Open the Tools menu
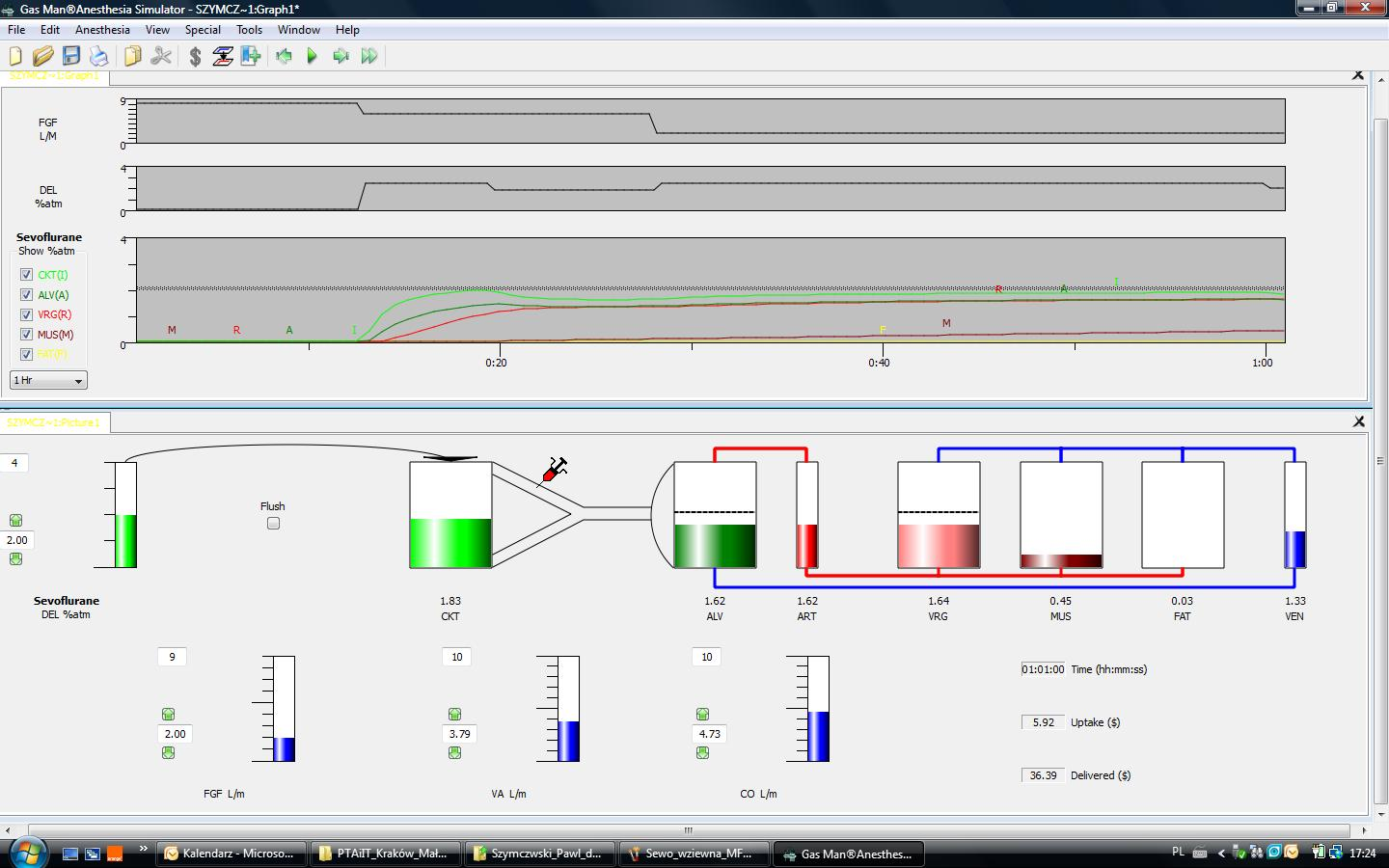The height and width of the screenshot is (868, 1389). coord(249,30)
